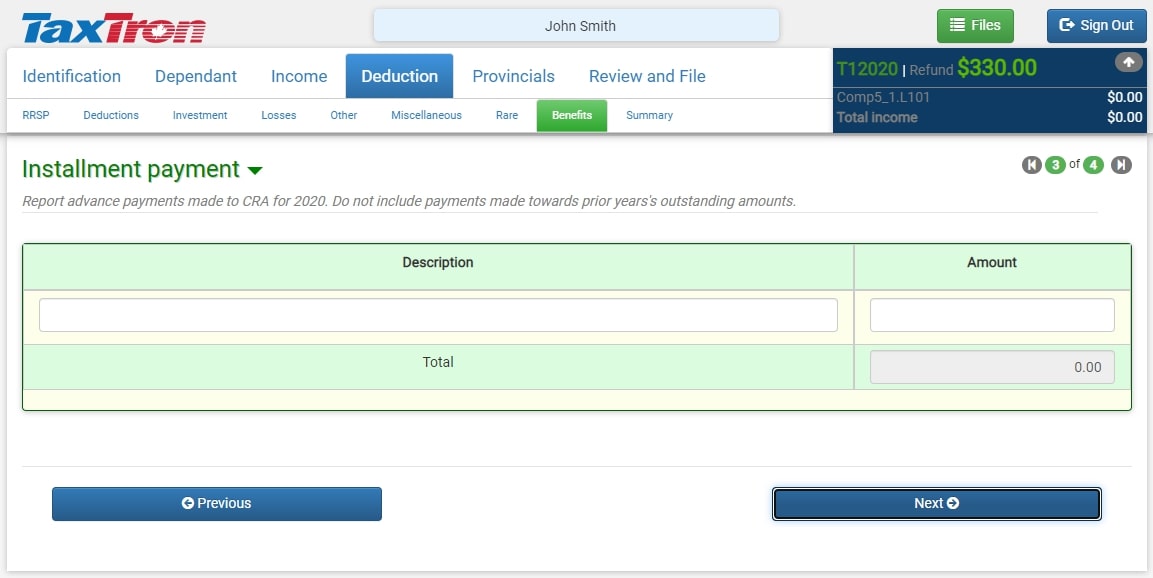Click the Refund $330.00 amount
Viewport: 1153px width, 578px height.
tap(997, 68)
